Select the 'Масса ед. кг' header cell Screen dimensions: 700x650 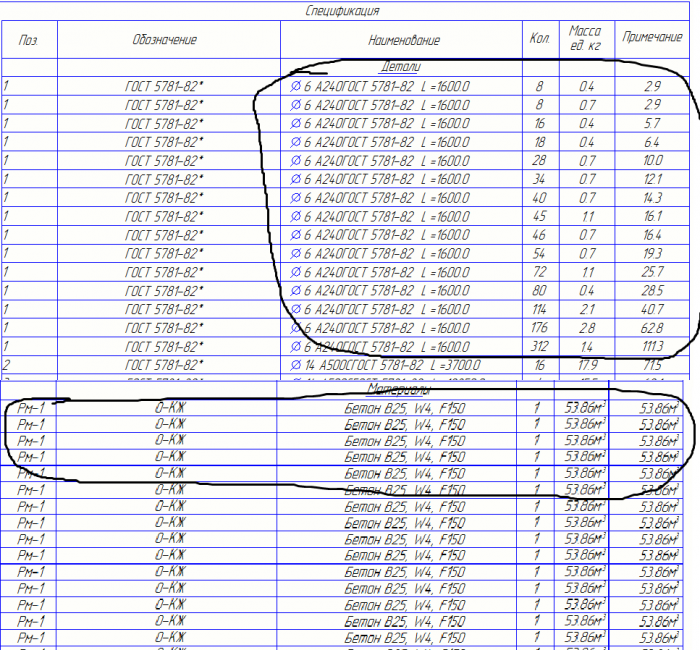tap(585, 38)
